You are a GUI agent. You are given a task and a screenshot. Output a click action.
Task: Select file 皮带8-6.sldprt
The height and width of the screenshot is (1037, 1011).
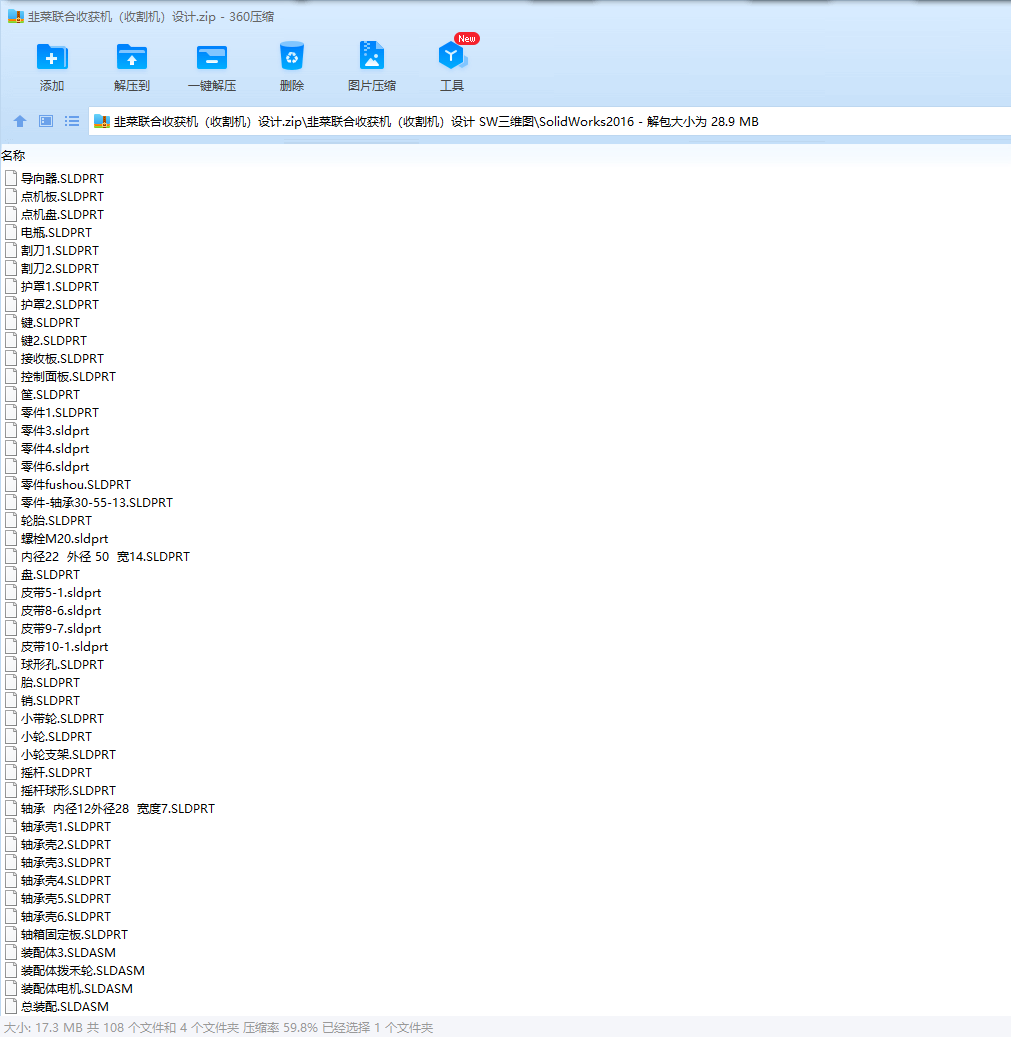[x=61, y=610]
